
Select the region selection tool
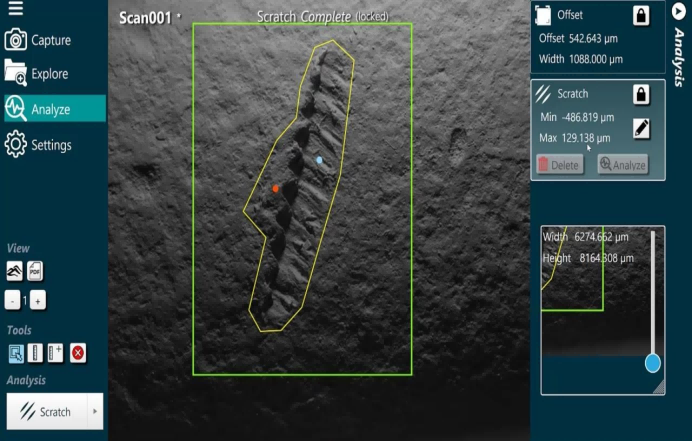pos(16,354)
